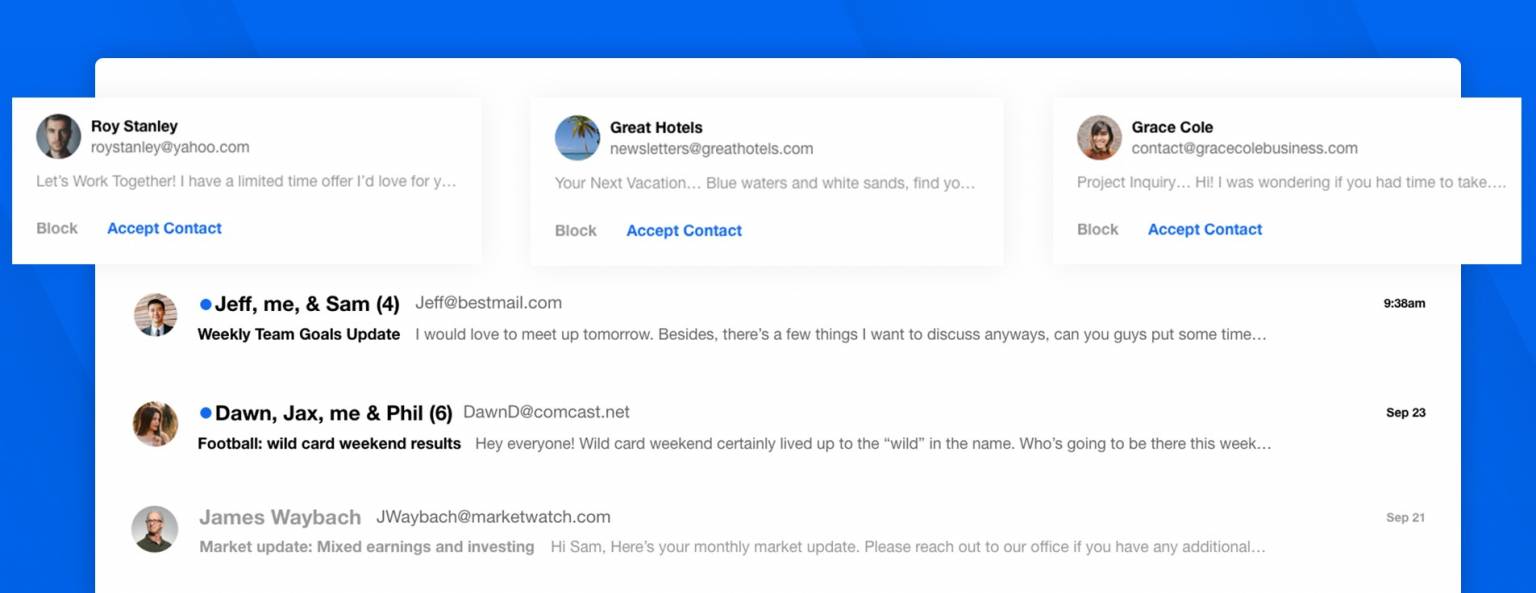Block Grace Cole
Screen dimensions: 1536x593
pyautogui.click(x=1098, y=229)
